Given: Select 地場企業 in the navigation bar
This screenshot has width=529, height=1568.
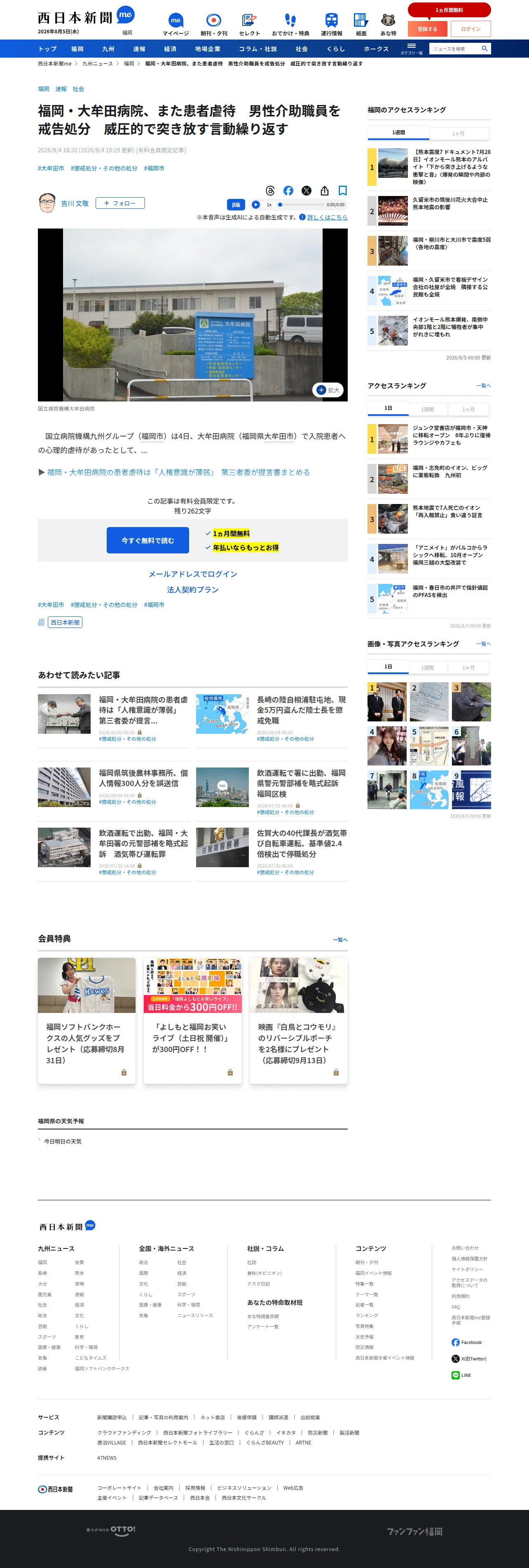Looking at the screenshot, I should pos(208,49).
